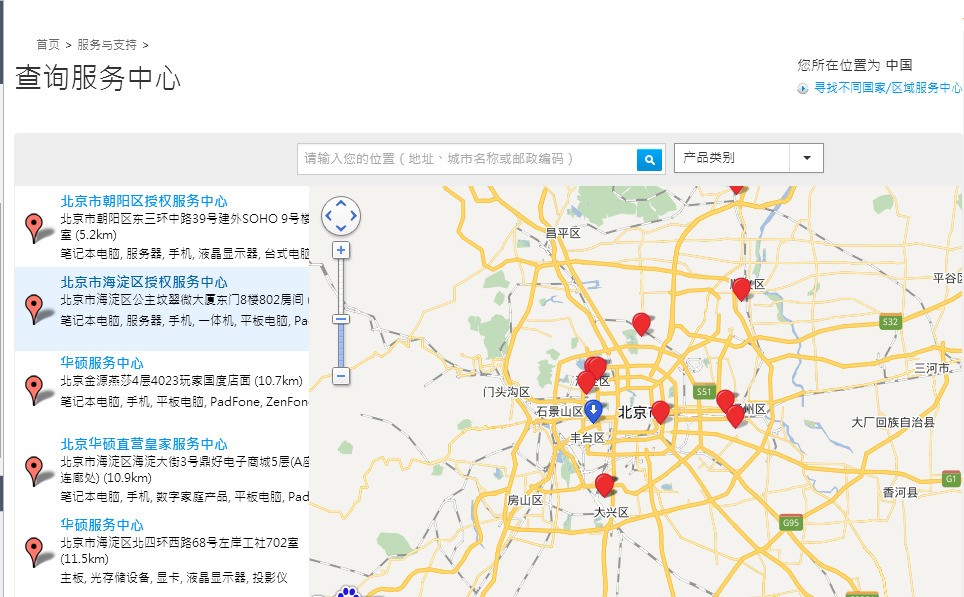Click the map zoom slider handle

(x=341, y=319)
